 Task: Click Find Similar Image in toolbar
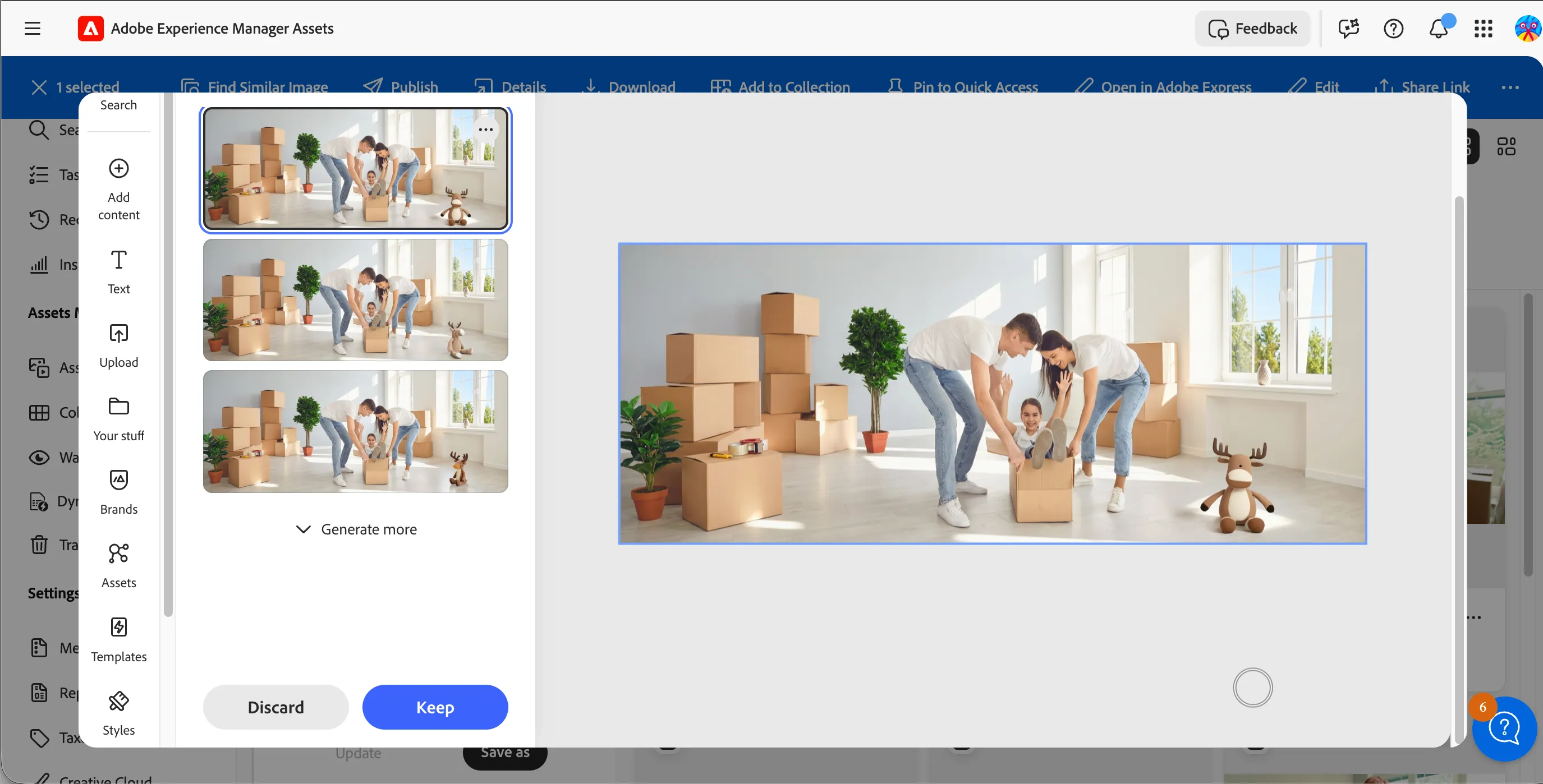(x=255, y=87)
